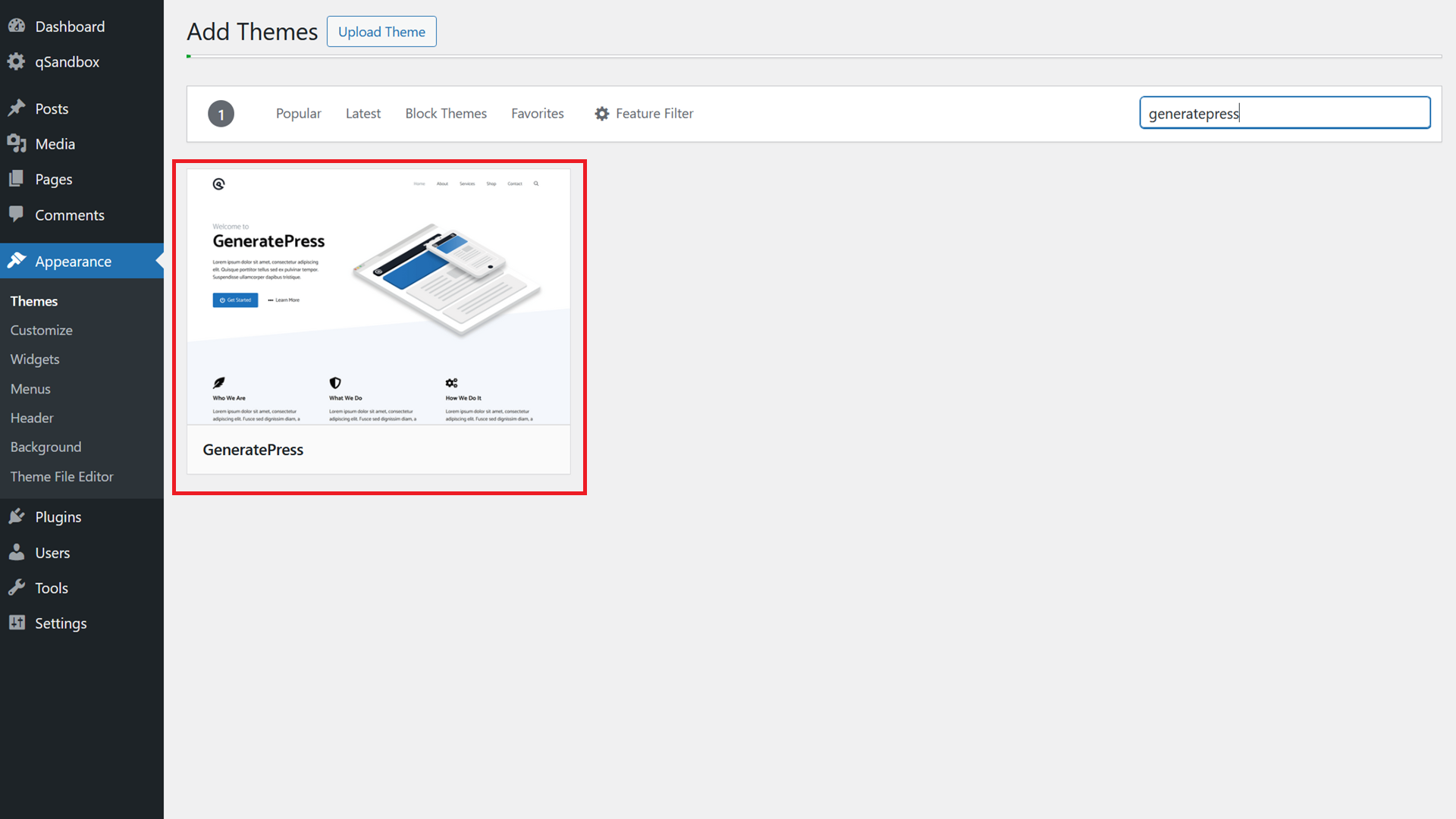Viewport: 1456px width, 819px height.
Task: Click the Dashboard gauge icon
Action: (17, 27)
